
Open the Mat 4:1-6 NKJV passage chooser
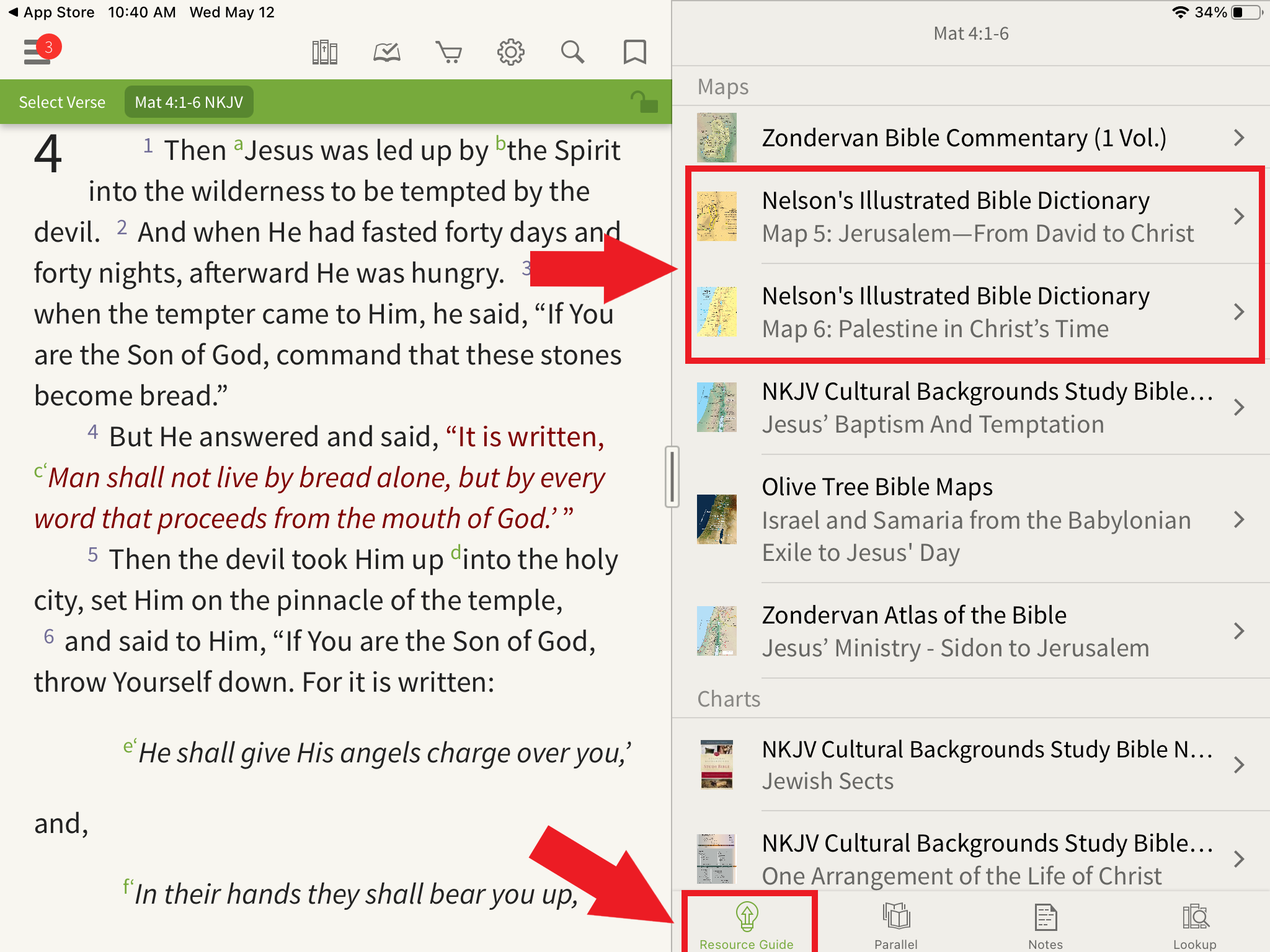[x=189, y=102]
